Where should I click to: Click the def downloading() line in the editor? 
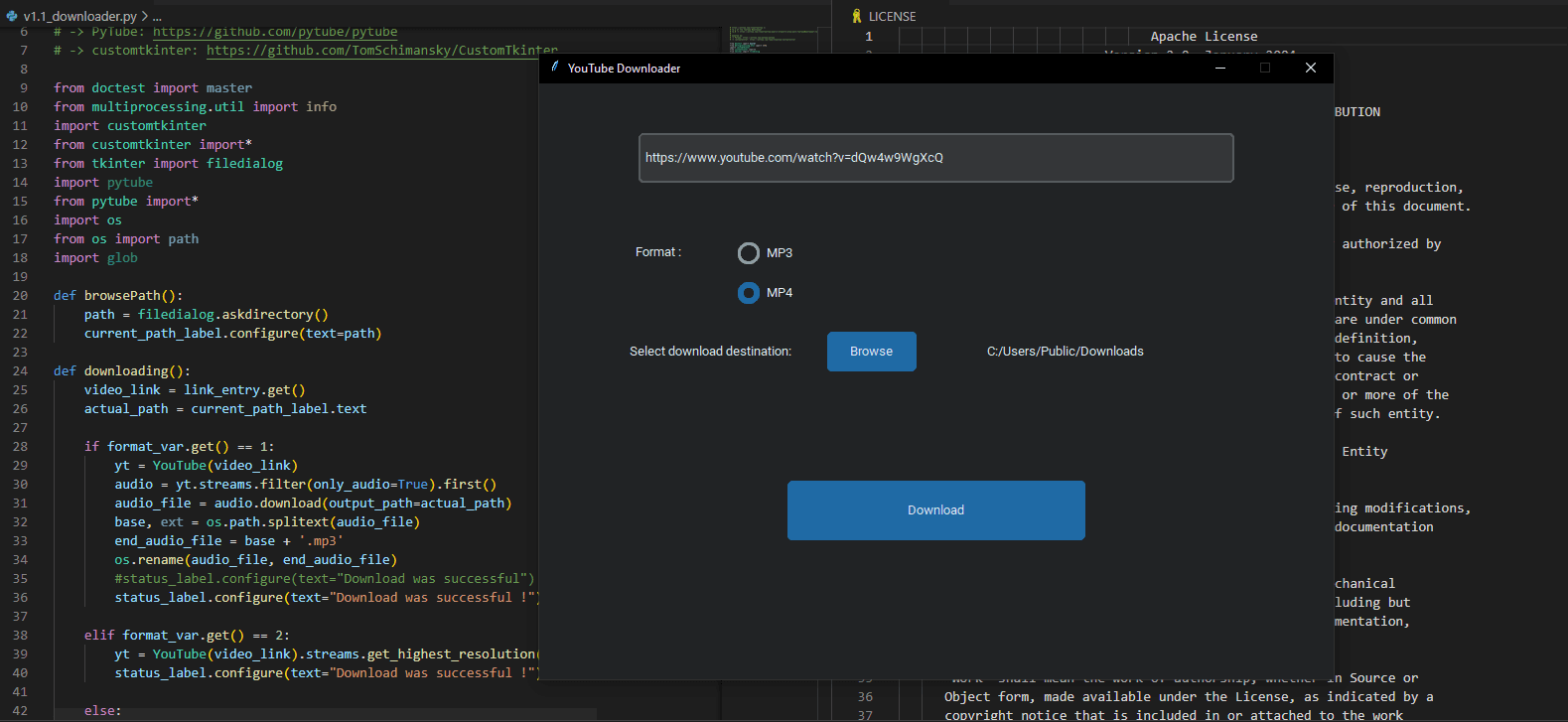[121, 371]
